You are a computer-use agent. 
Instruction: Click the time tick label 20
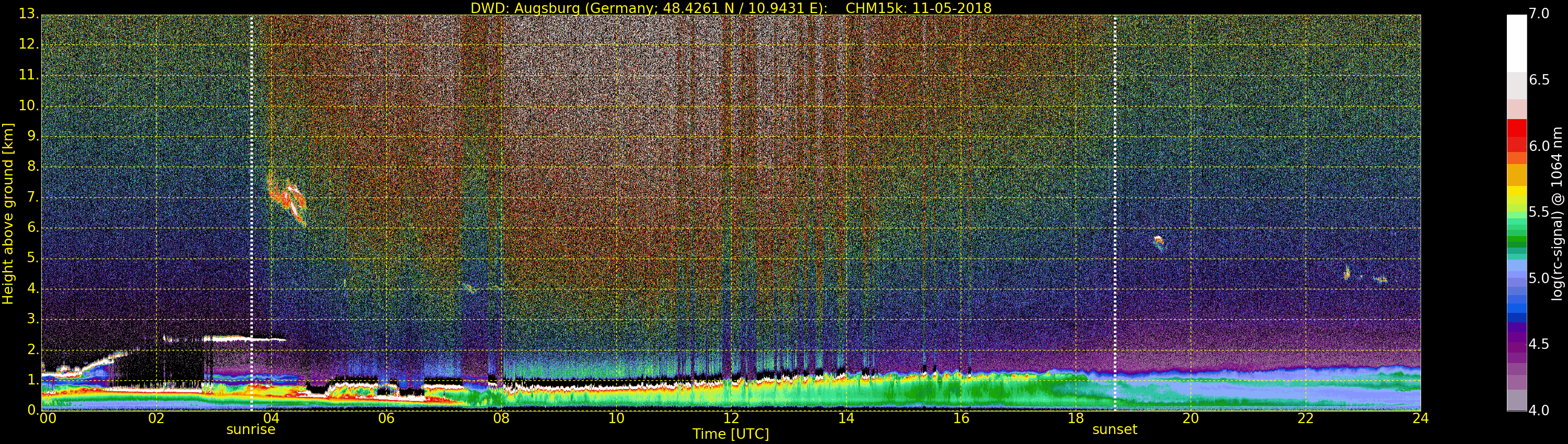pos(1191,418)
